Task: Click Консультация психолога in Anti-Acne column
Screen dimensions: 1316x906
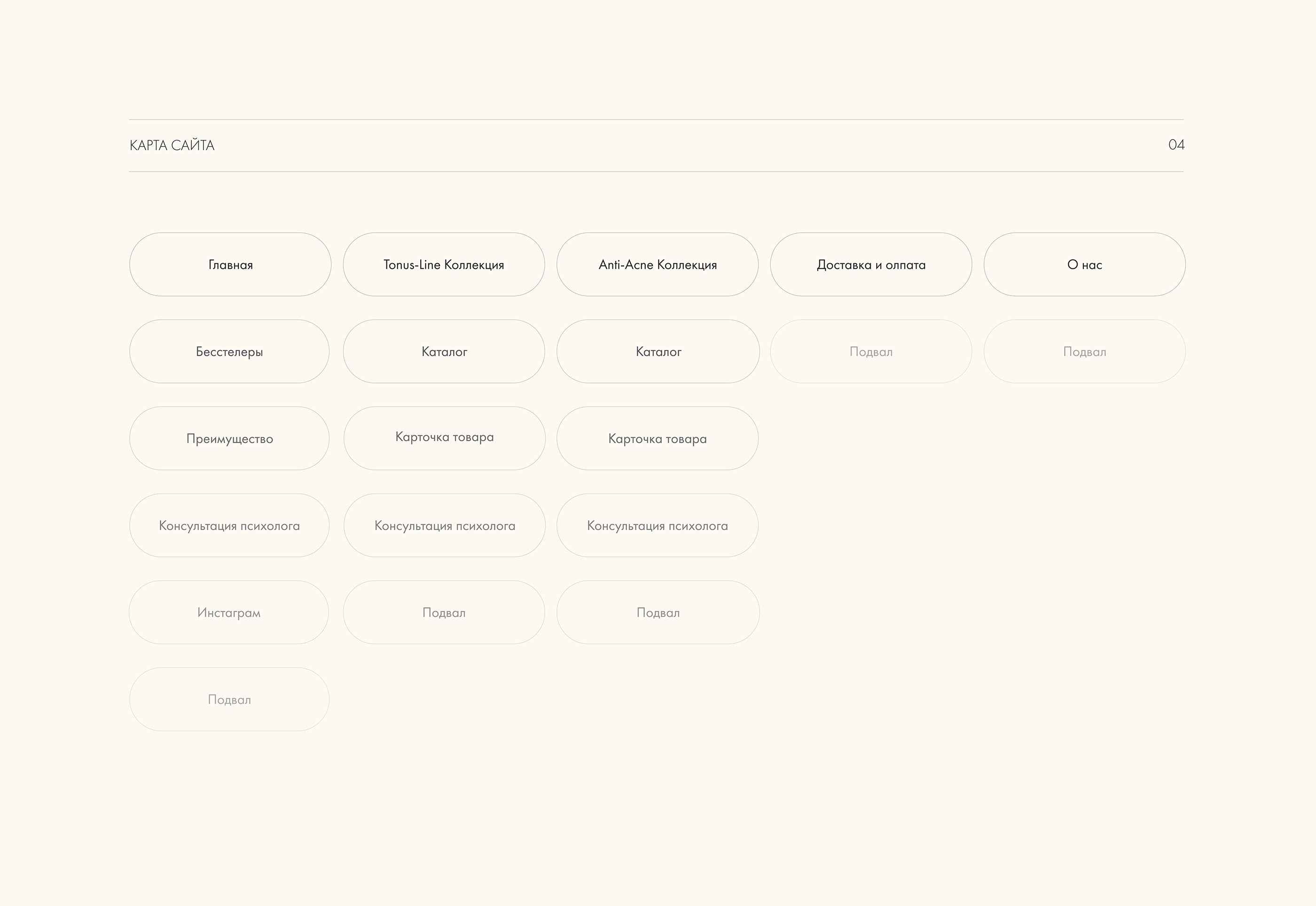Action: (x=657, y=525)
